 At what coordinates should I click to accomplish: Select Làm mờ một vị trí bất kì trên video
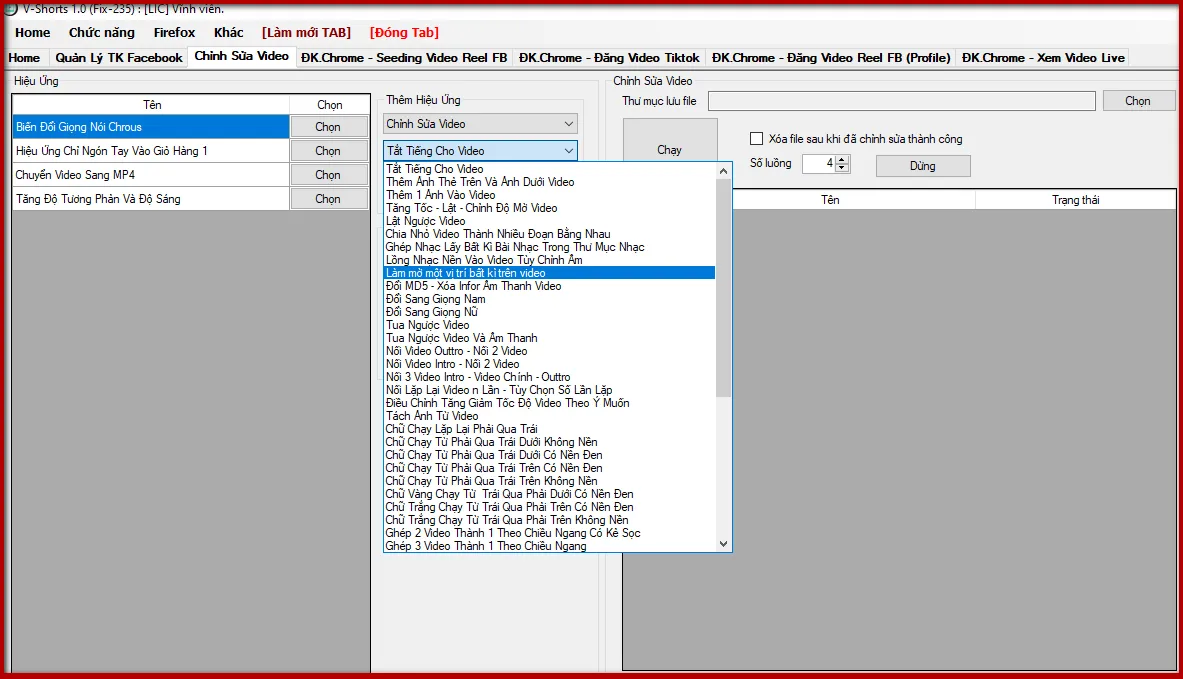click(549, 273)
